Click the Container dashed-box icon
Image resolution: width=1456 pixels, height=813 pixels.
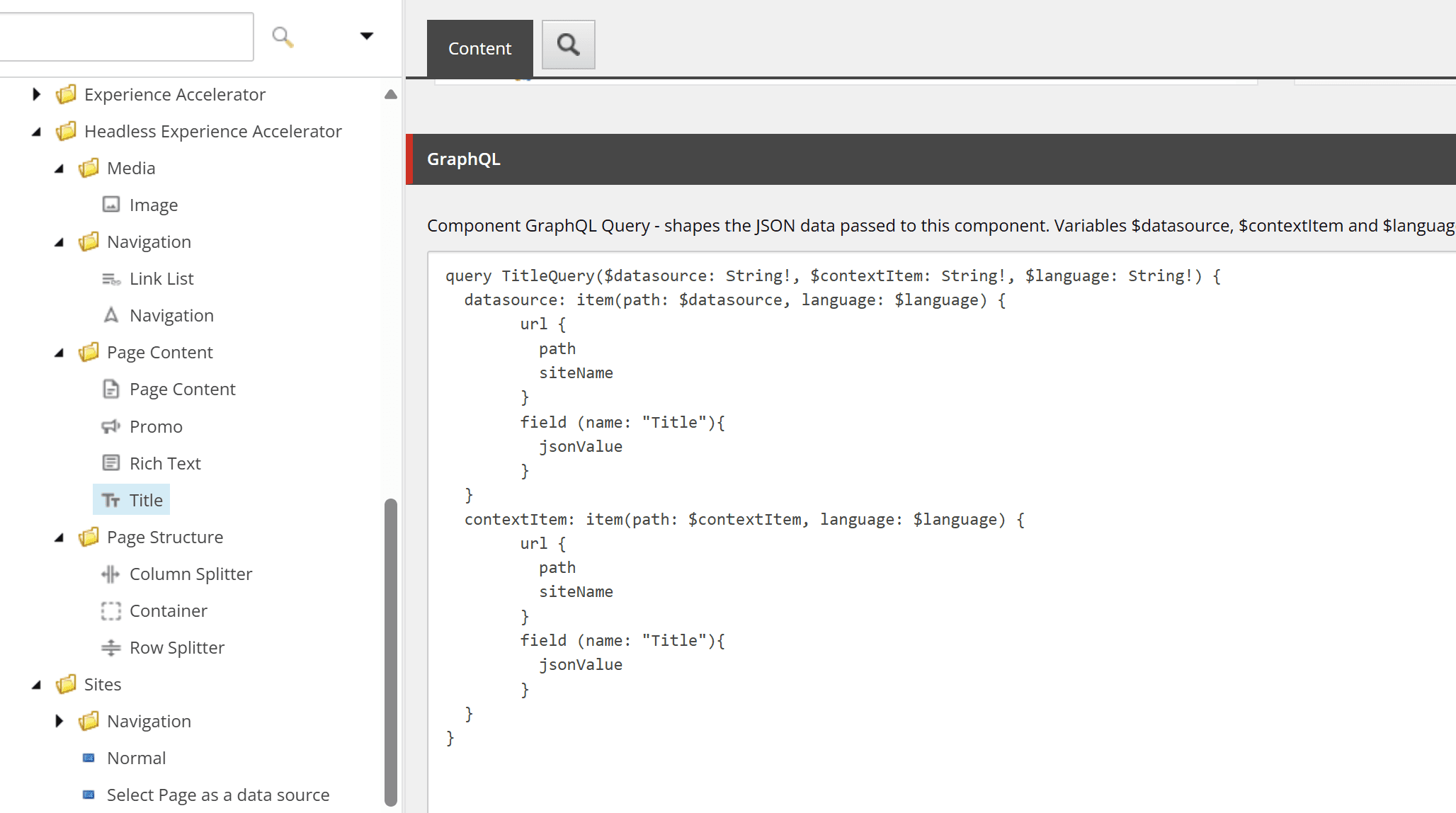pos(111,610)
